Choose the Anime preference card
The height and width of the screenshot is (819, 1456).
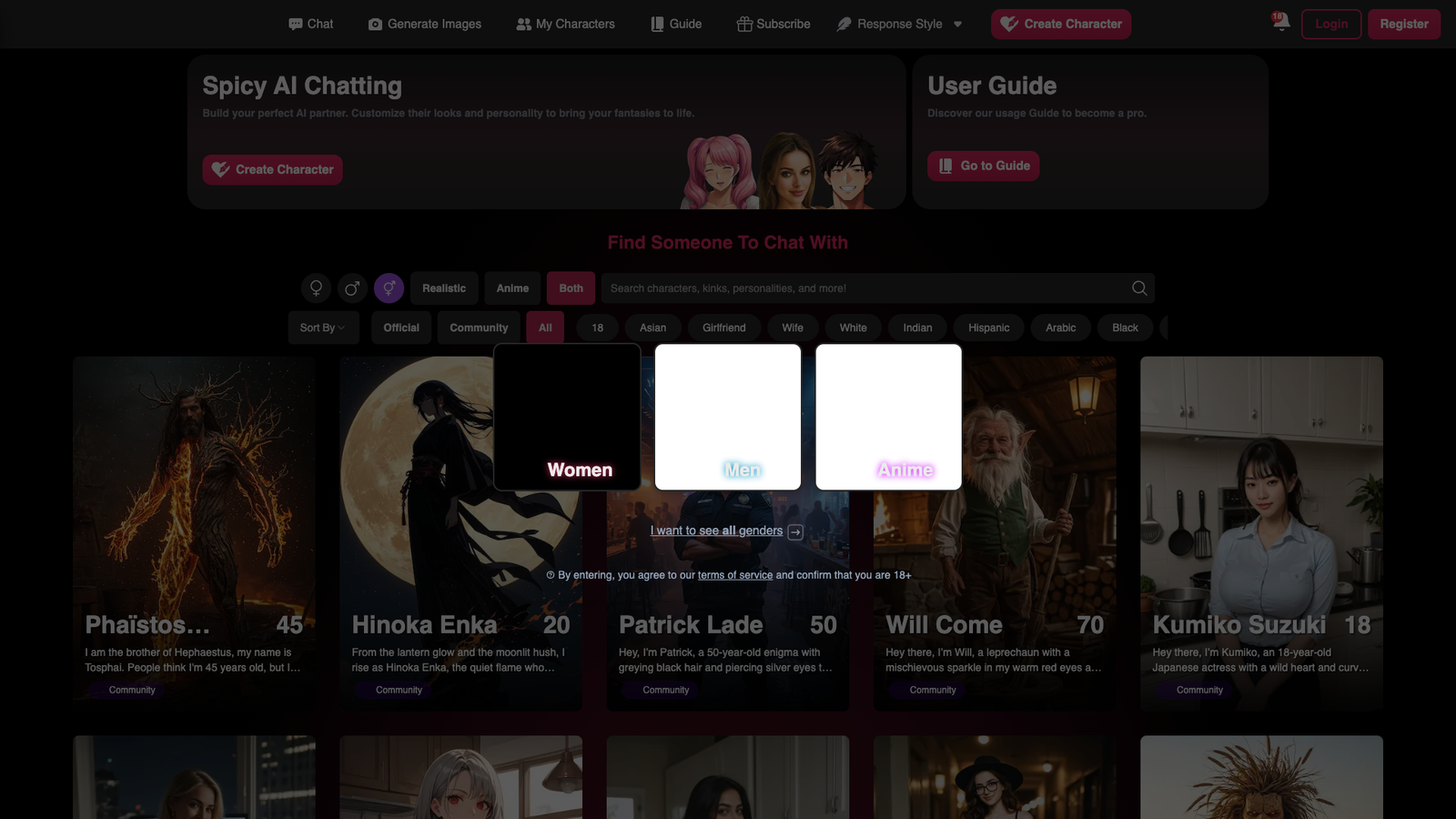[x=888, y=417]
